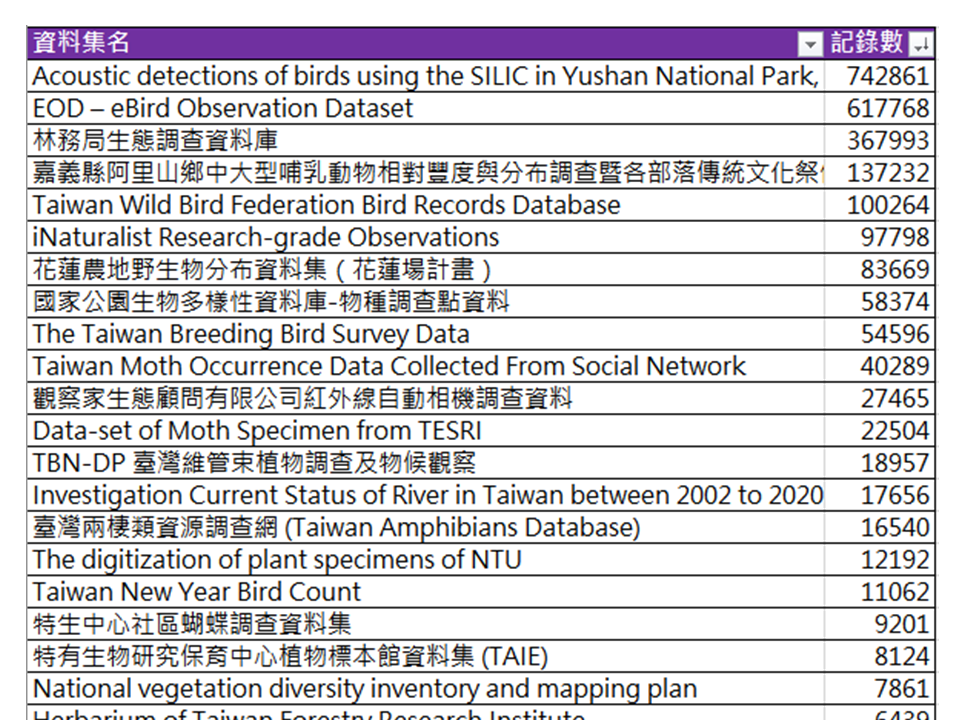Viewport: 960px width, 720px height.
Task: Select the record count cell 367993
Action: (887, 140)
